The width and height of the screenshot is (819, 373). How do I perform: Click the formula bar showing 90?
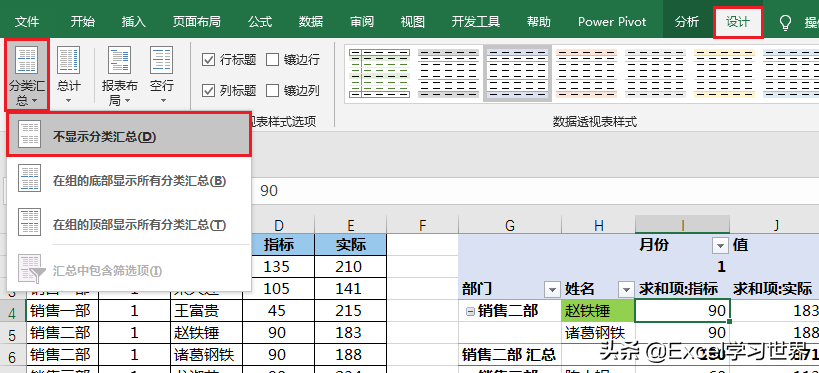click(535, 191)
